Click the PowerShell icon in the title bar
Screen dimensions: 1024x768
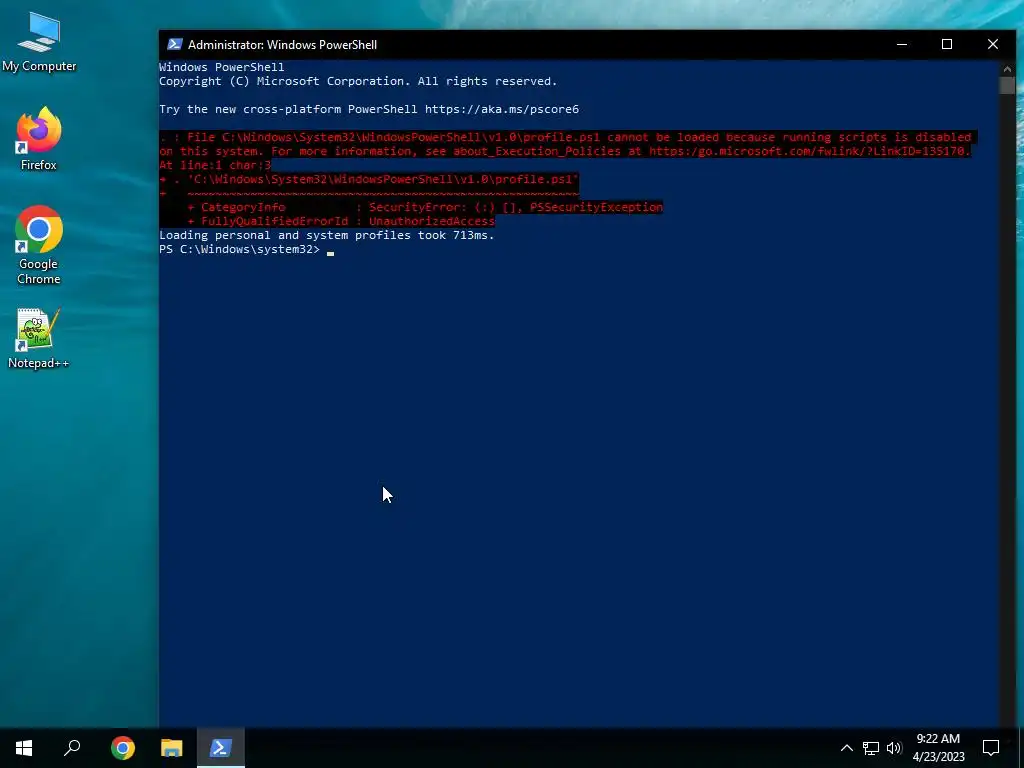click(174, 44)
